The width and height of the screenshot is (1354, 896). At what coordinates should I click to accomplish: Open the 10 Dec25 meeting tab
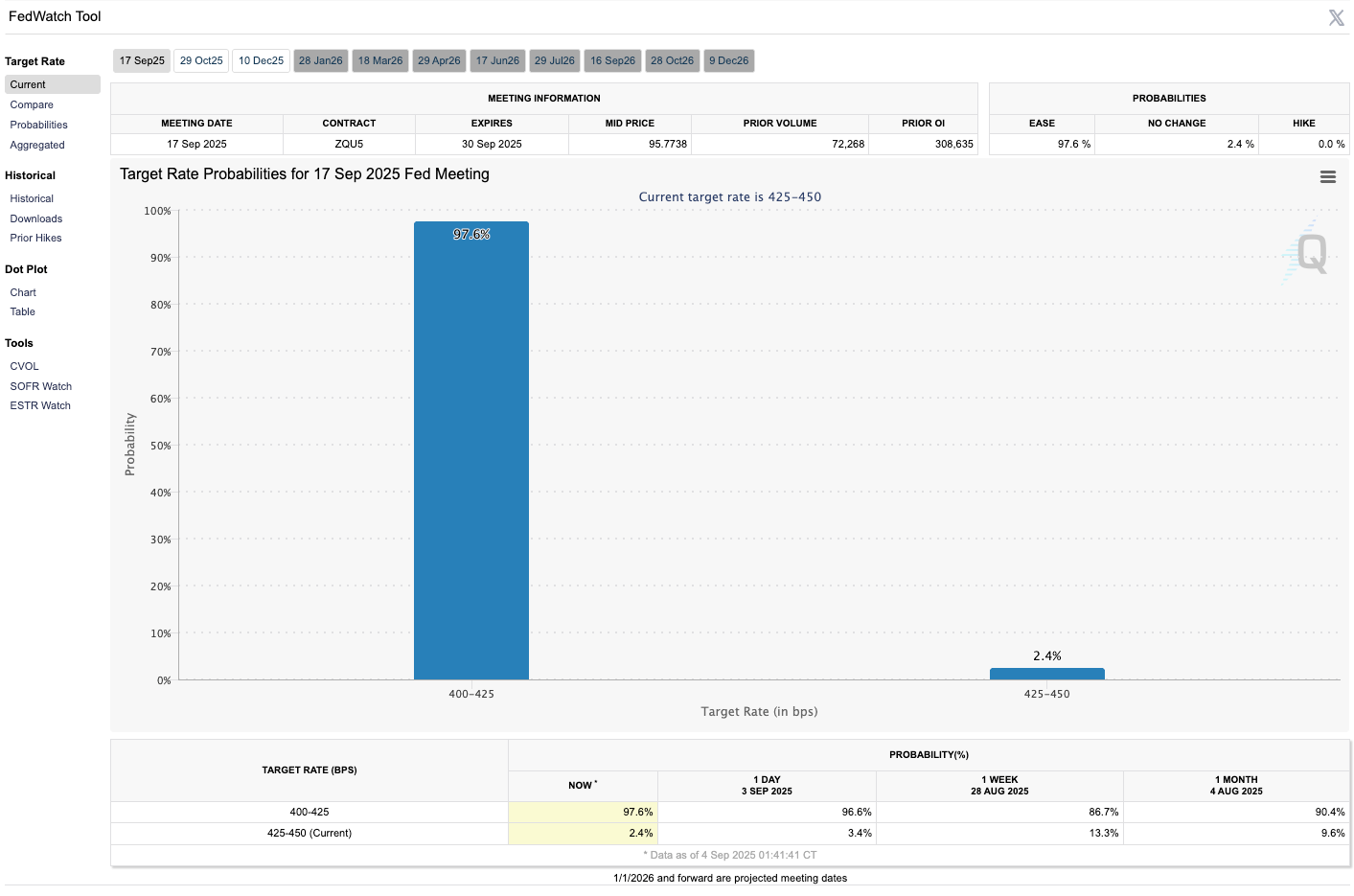(261, 61)
